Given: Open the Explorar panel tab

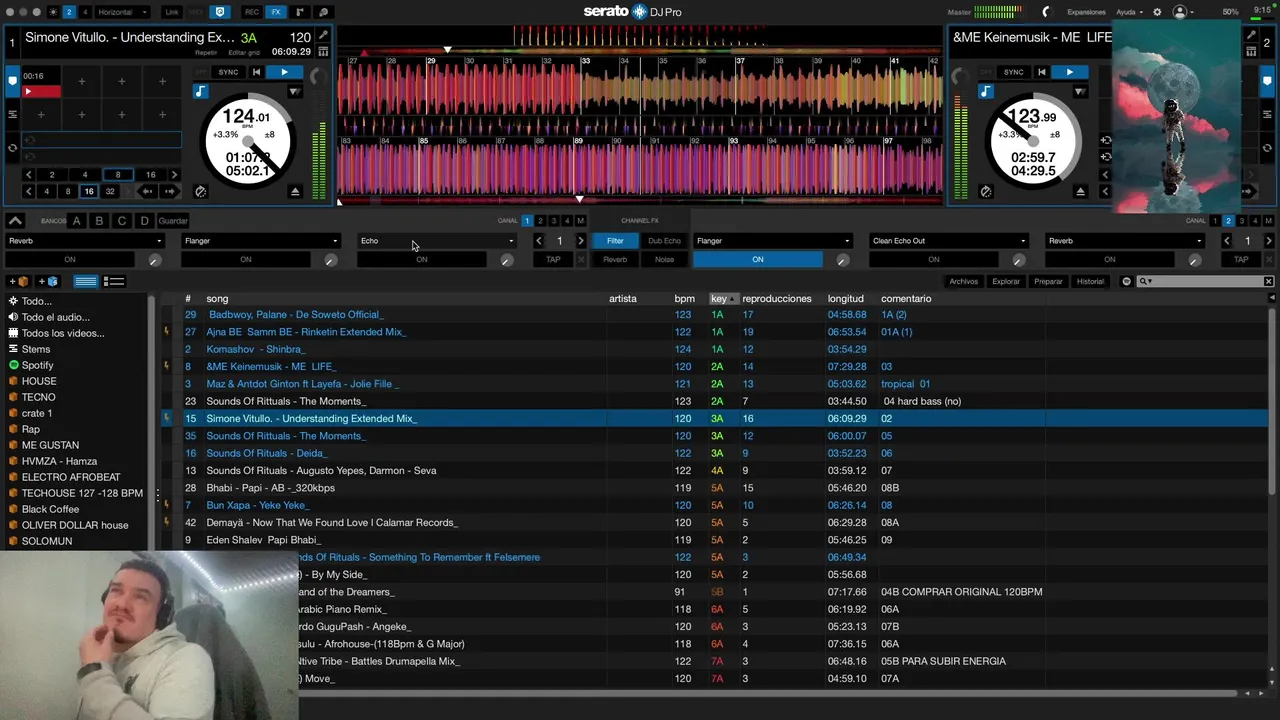Looking at the screenshot, I should 1006,282.
